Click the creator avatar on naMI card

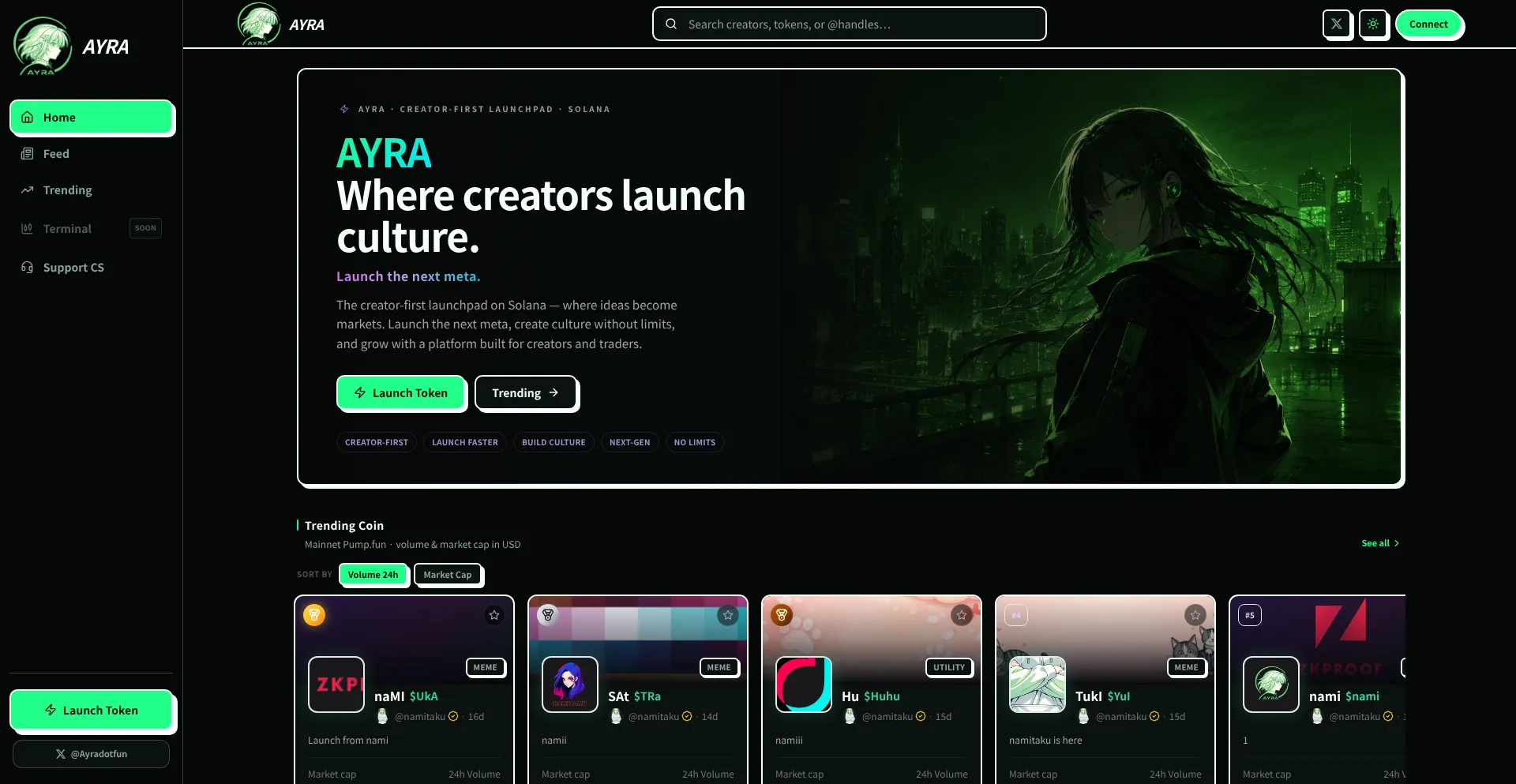click(x=383, y=716)
